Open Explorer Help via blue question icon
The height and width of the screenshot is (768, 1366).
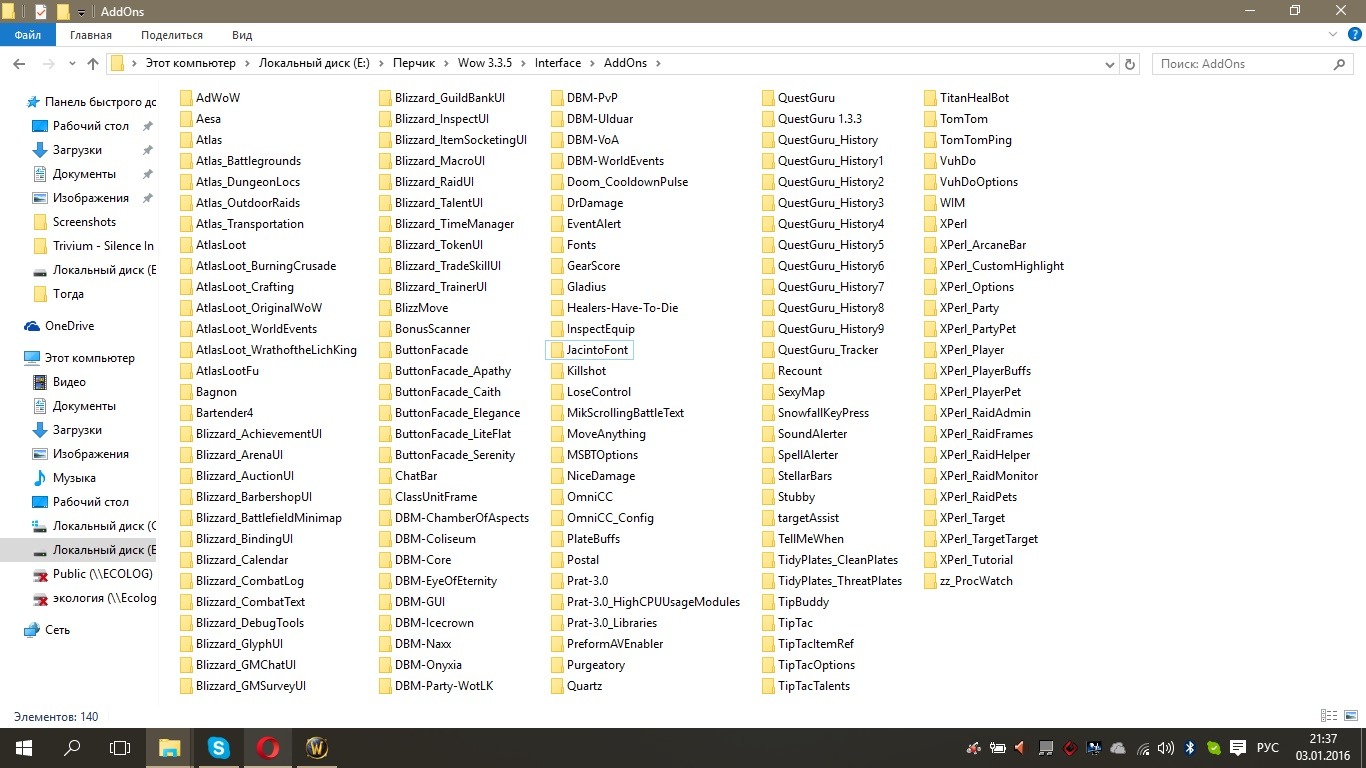(1354, 35)
